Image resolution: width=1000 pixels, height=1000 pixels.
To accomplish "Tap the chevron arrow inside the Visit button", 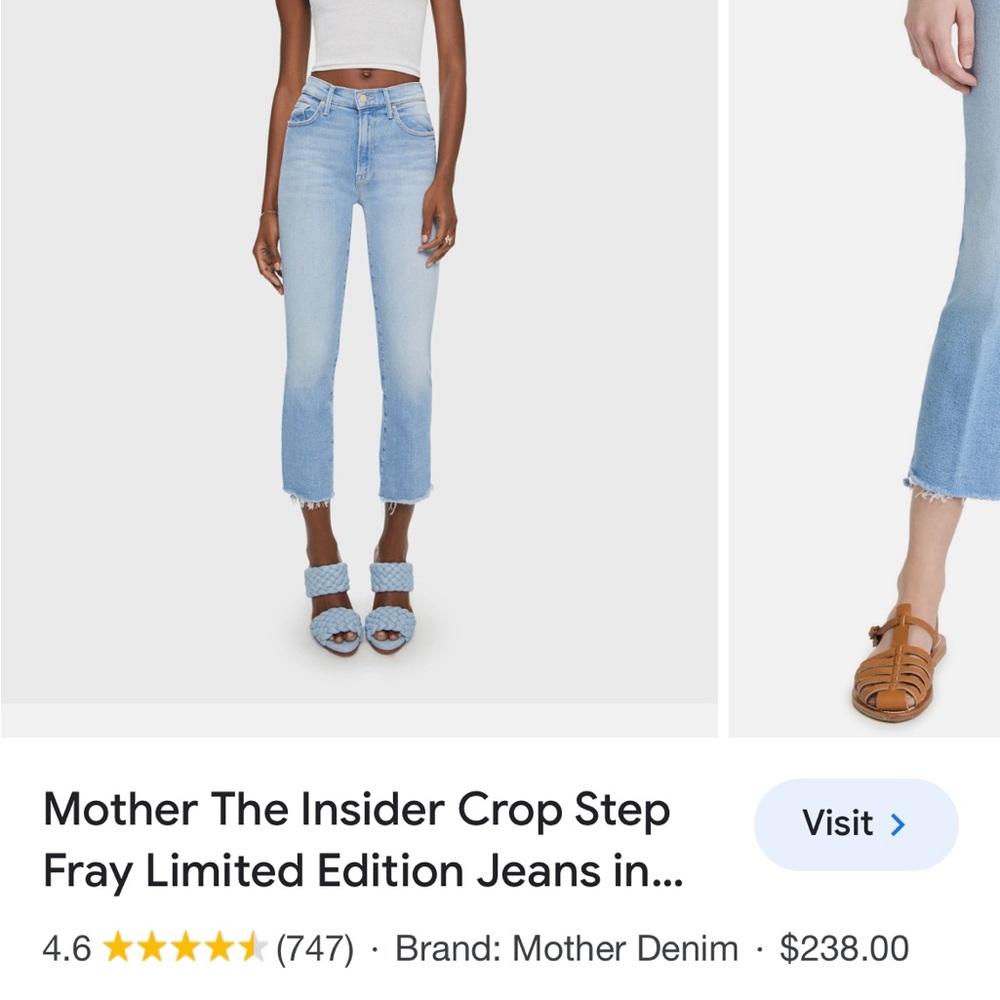I will pyautogui.click(x=899, y=825).
